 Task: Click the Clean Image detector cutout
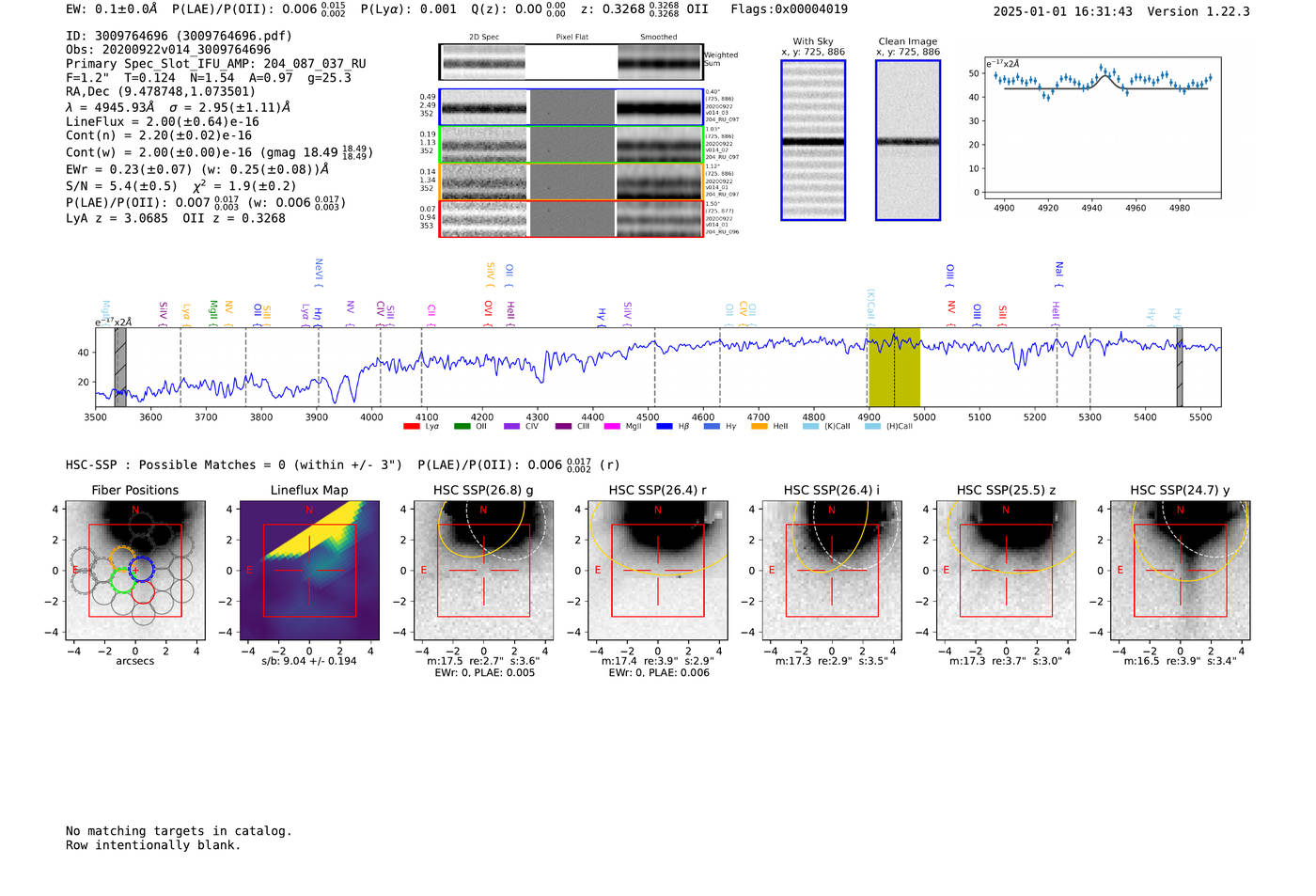coord(908,140)
